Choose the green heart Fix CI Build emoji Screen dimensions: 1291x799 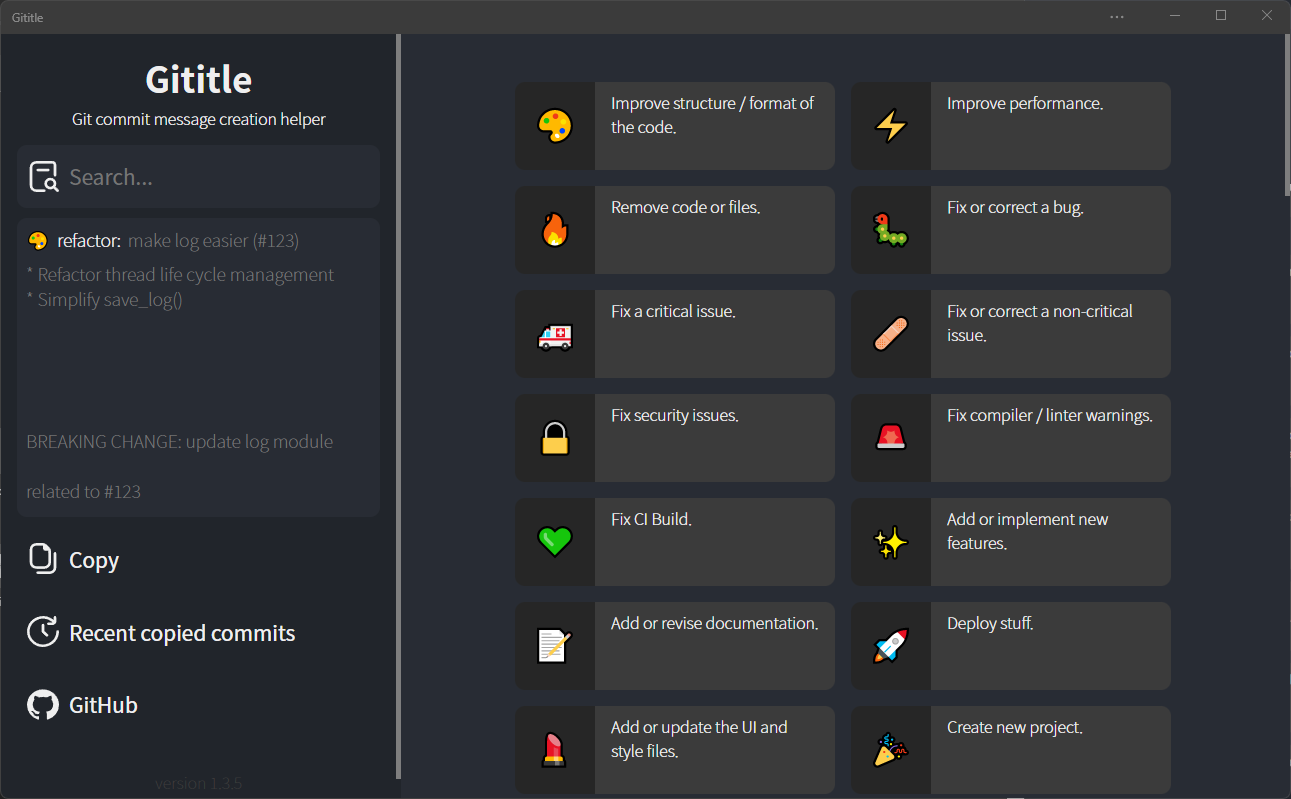[555, 542]
